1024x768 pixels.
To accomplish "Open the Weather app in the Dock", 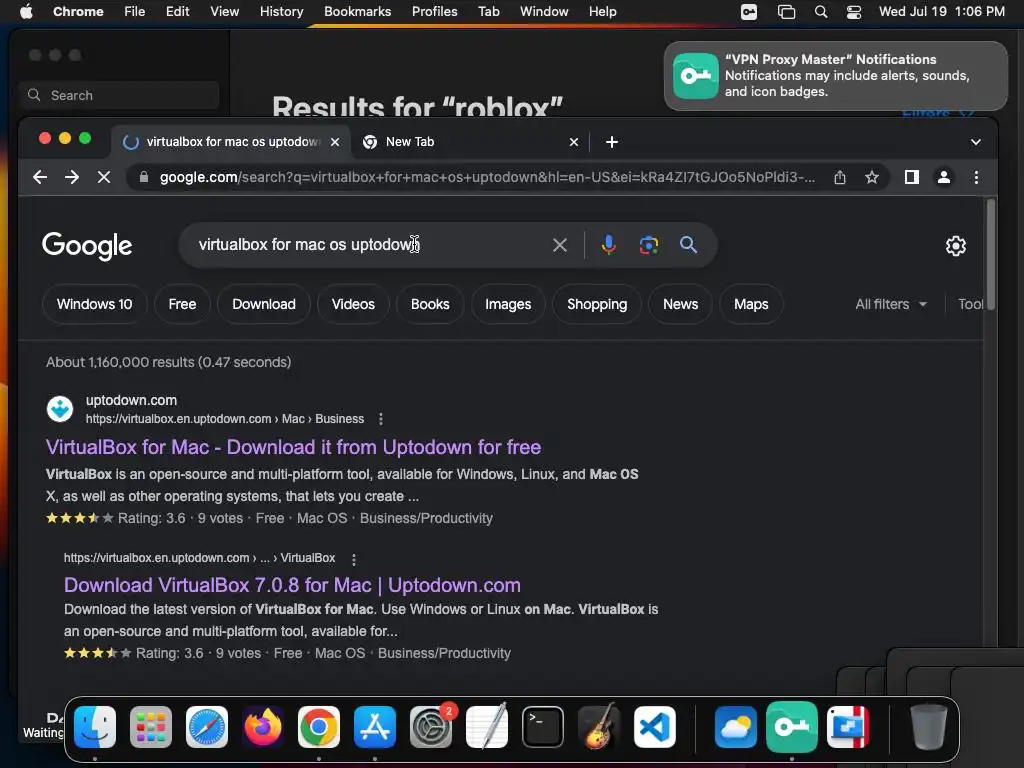I will click(x=735, y=727).
